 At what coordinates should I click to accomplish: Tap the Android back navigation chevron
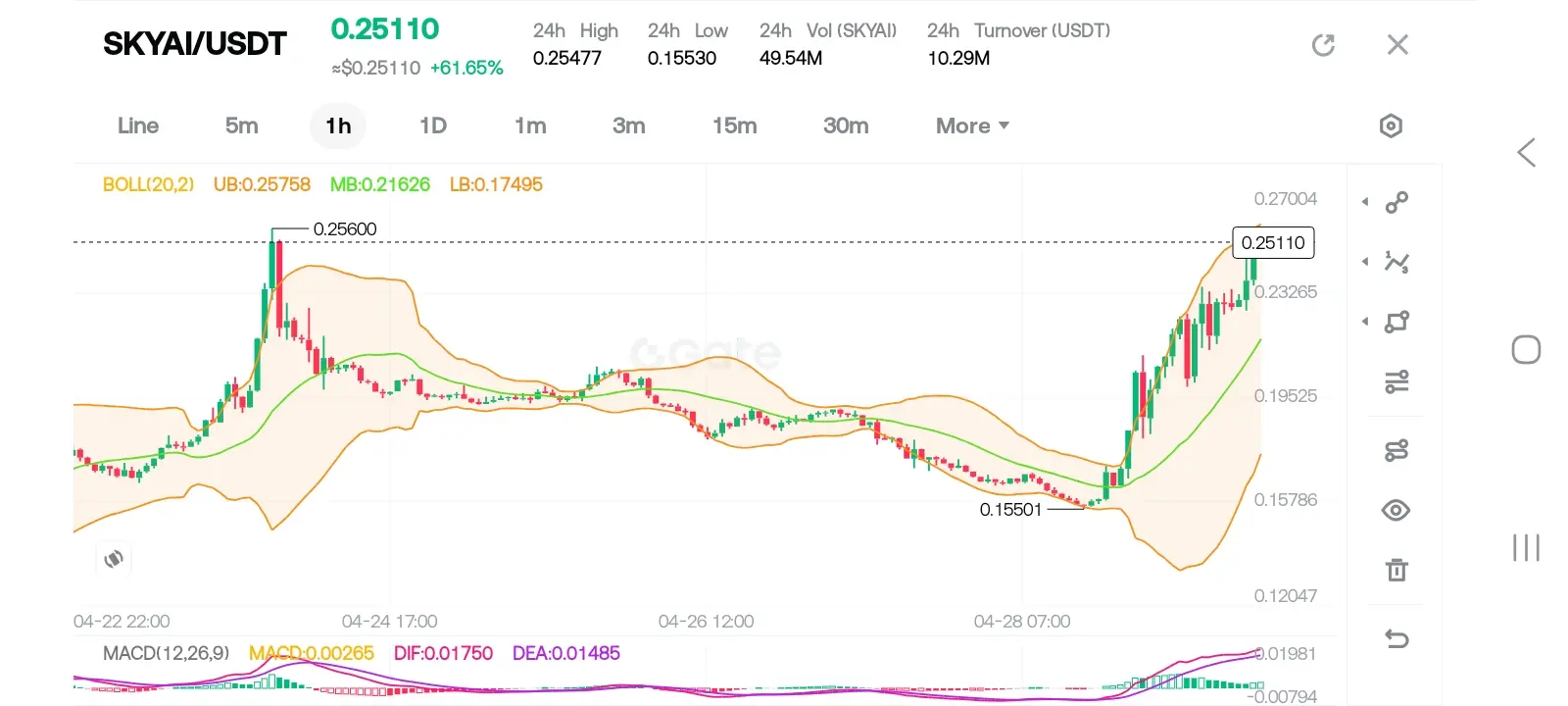click(x=1526, y=152)
